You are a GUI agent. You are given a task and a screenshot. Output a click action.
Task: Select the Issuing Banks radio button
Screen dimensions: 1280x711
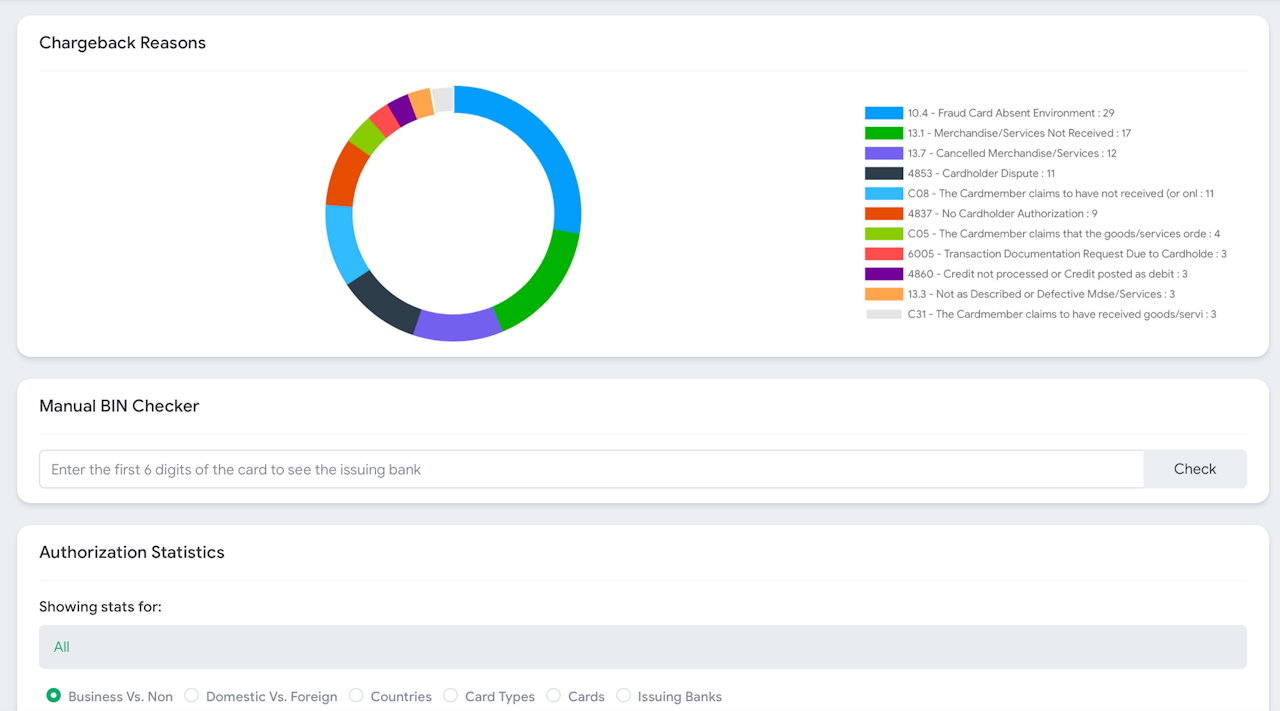coord(624,696)
